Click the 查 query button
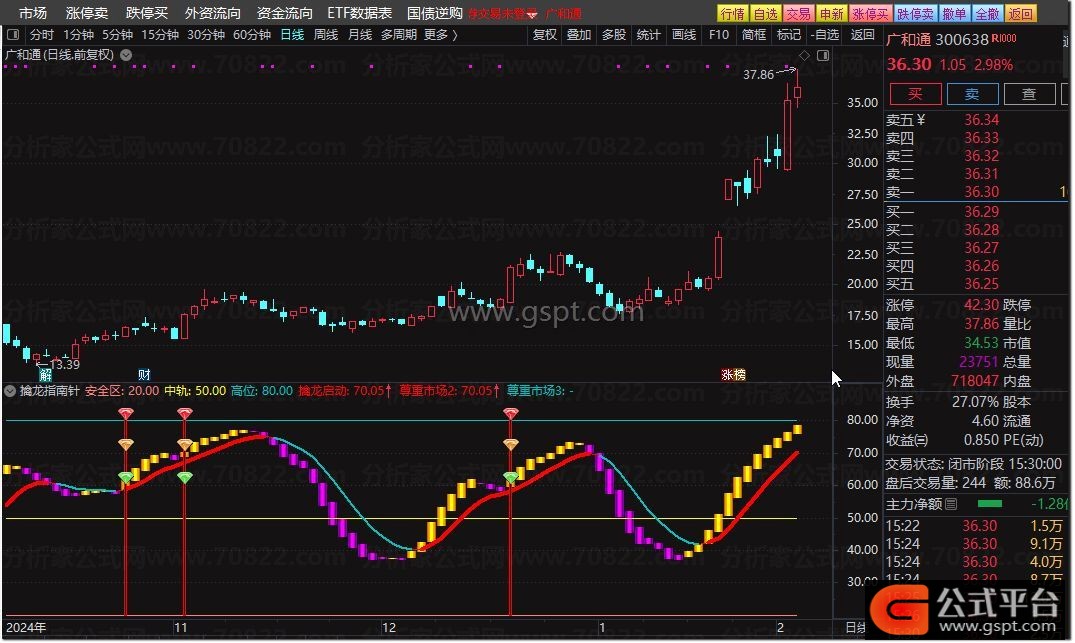 1029,94
